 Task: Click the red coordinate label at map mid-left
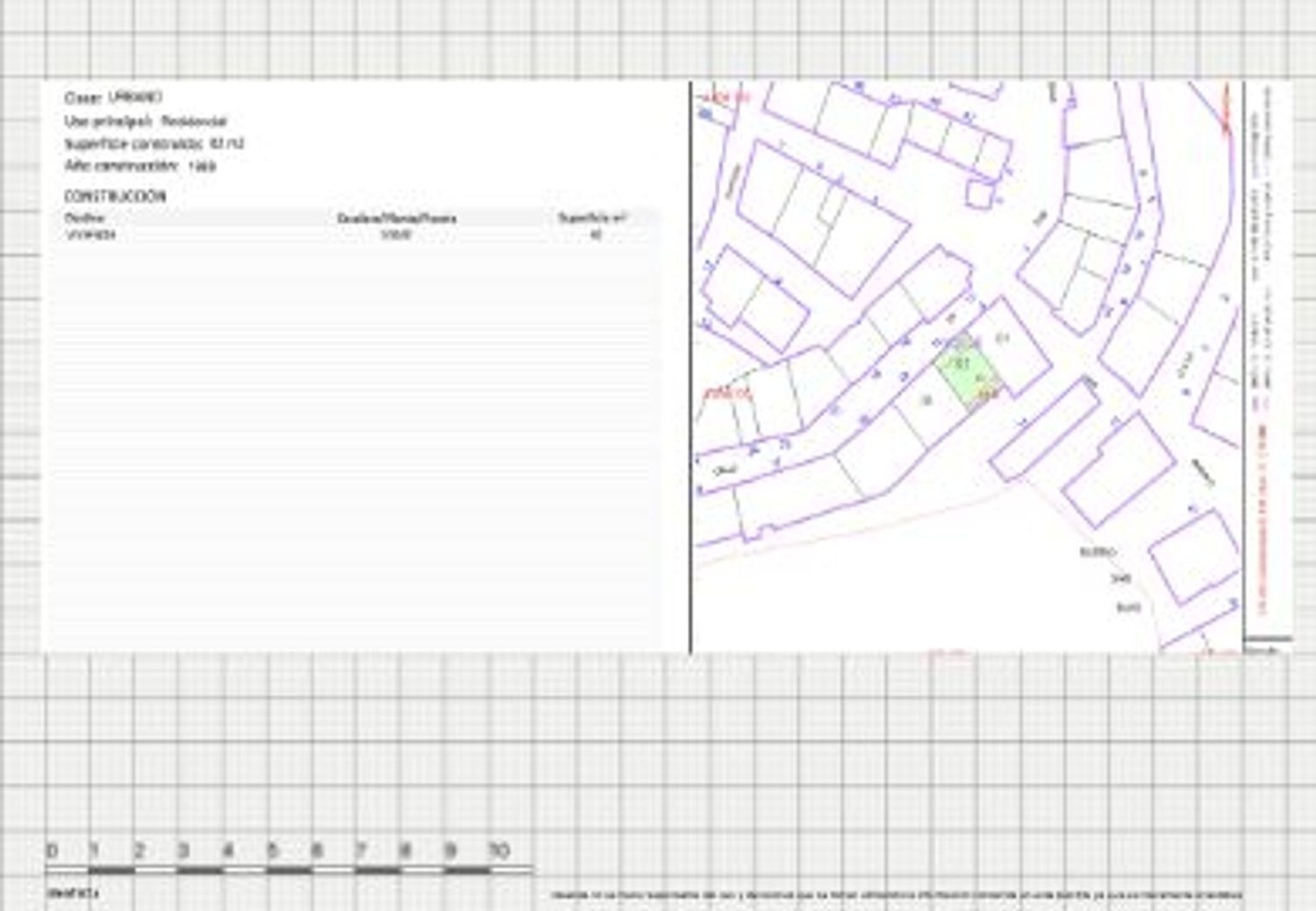(x=728, y=394)
